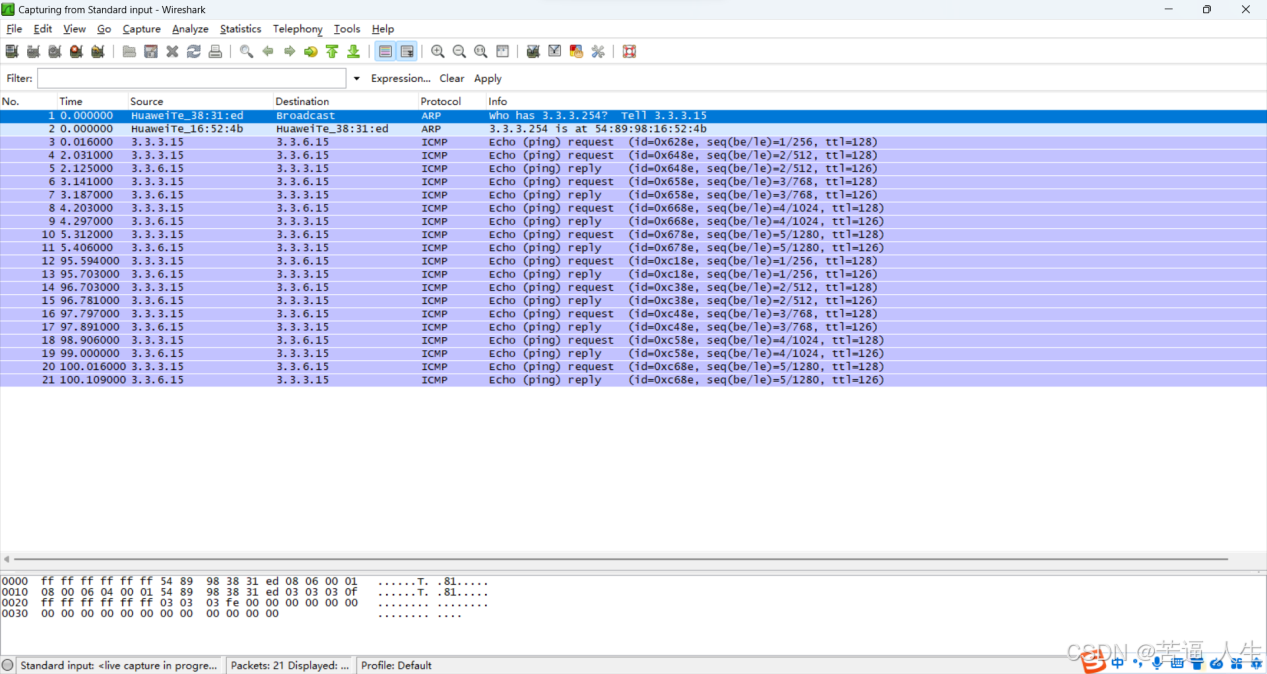Click the scrollbar left arrow

(x=6, y=559)
